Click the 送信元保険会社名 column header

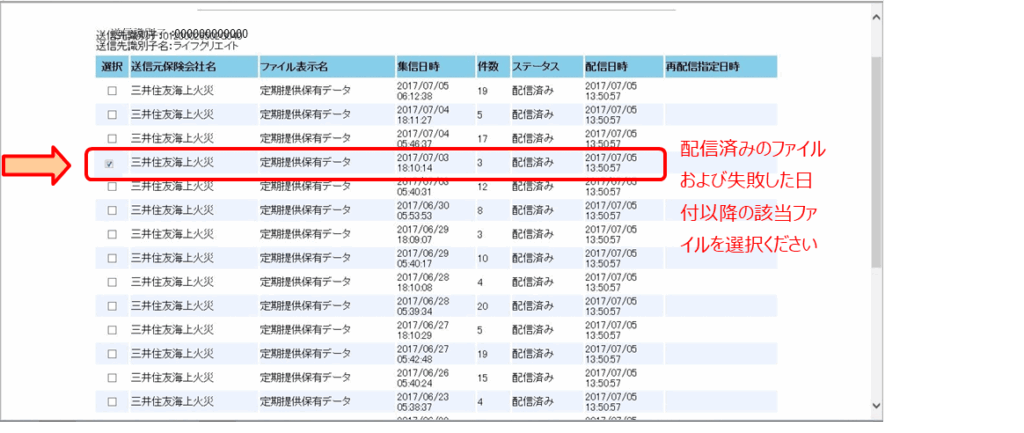[x=174, y=67]
